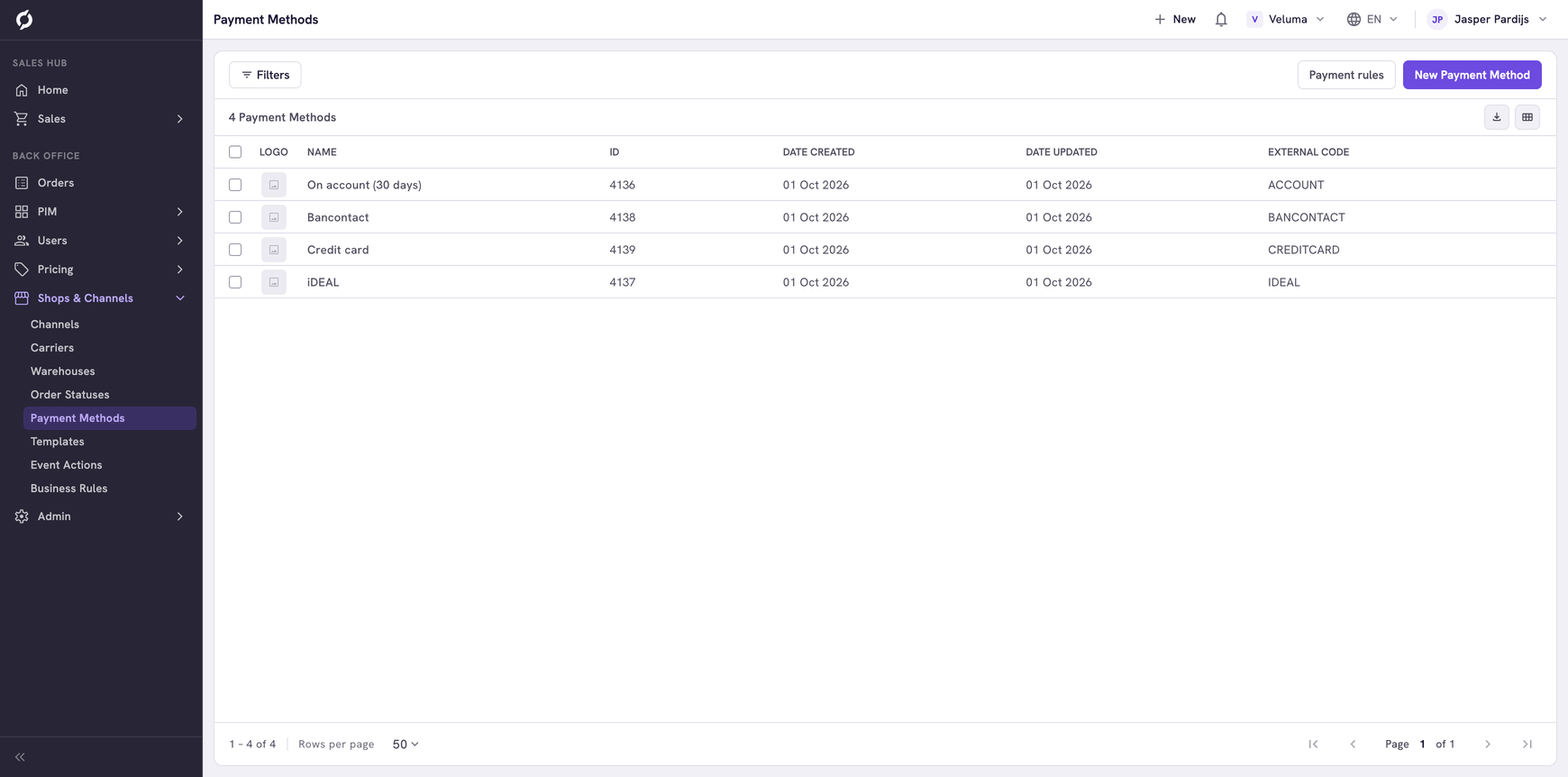
Task: Open the Bancontact payment method name
Action: coord(338,217)
